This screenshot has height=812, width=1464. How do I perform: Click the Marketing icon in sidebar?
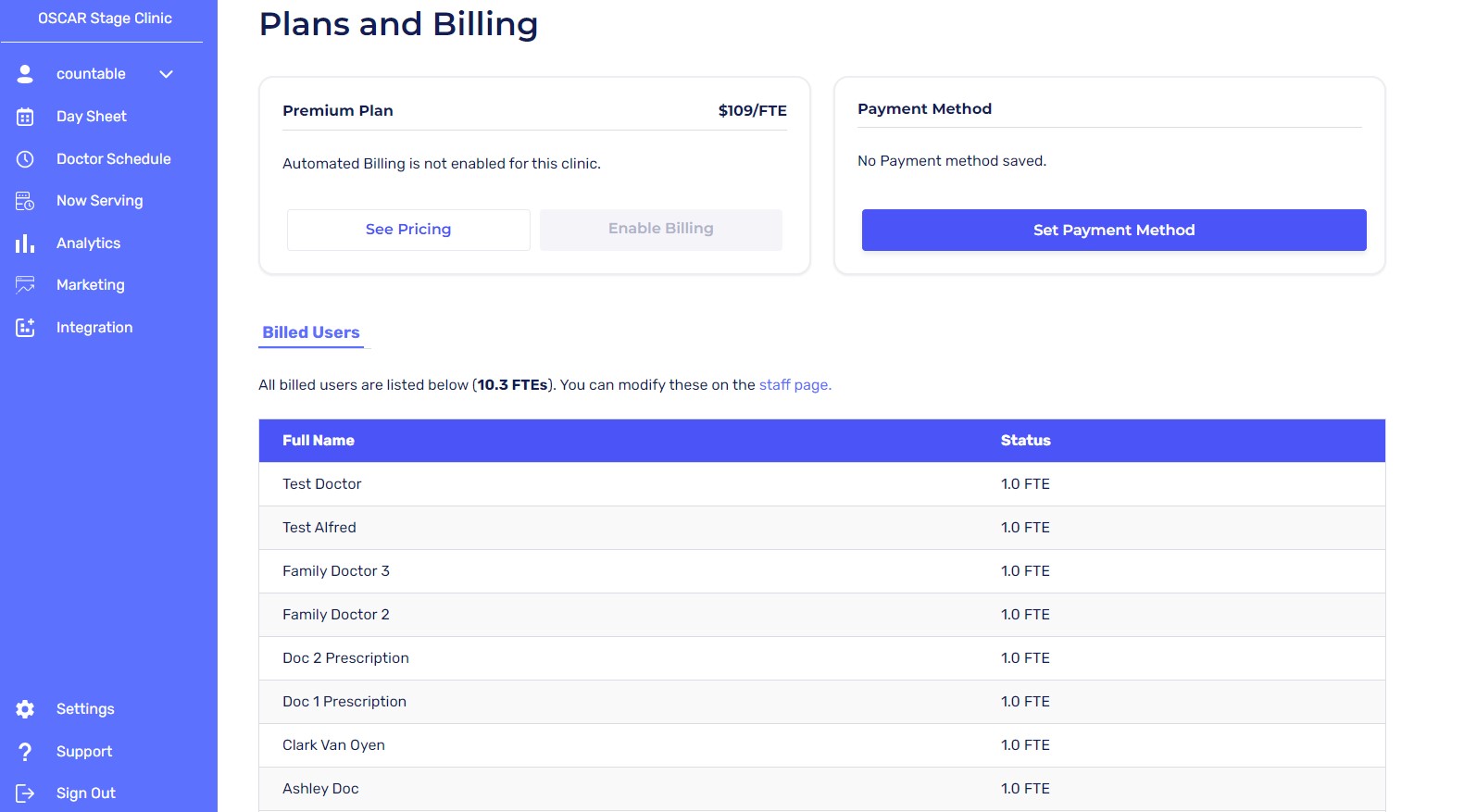coord(25,285)
